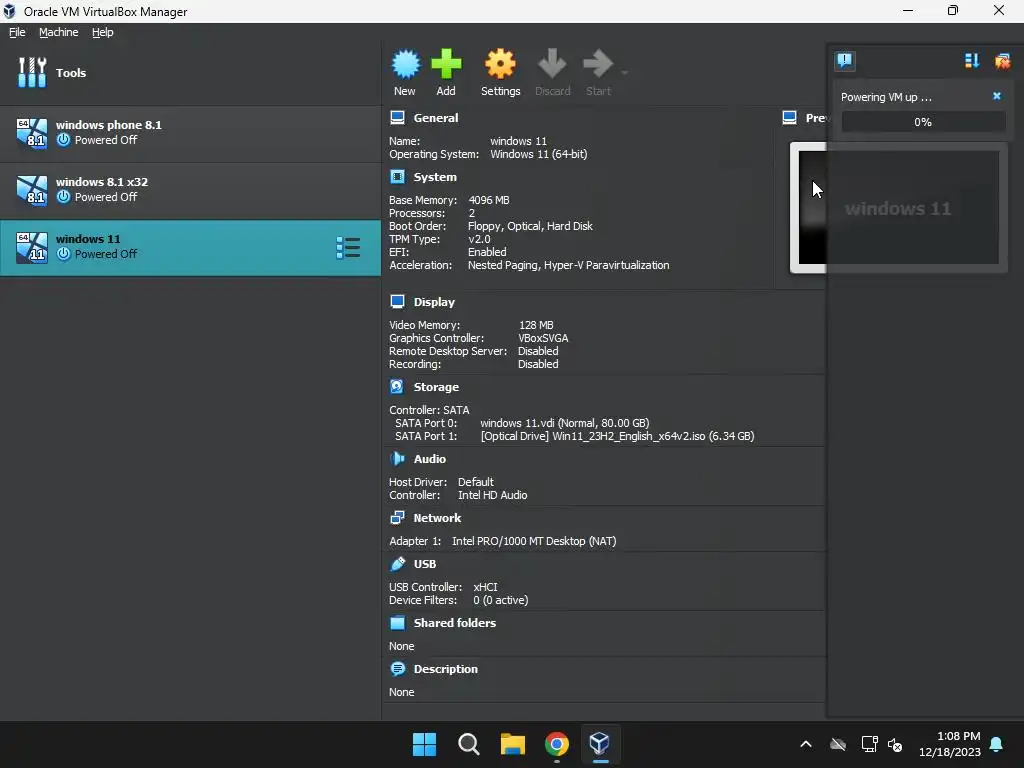Click the Display section header

coord(434,302)
